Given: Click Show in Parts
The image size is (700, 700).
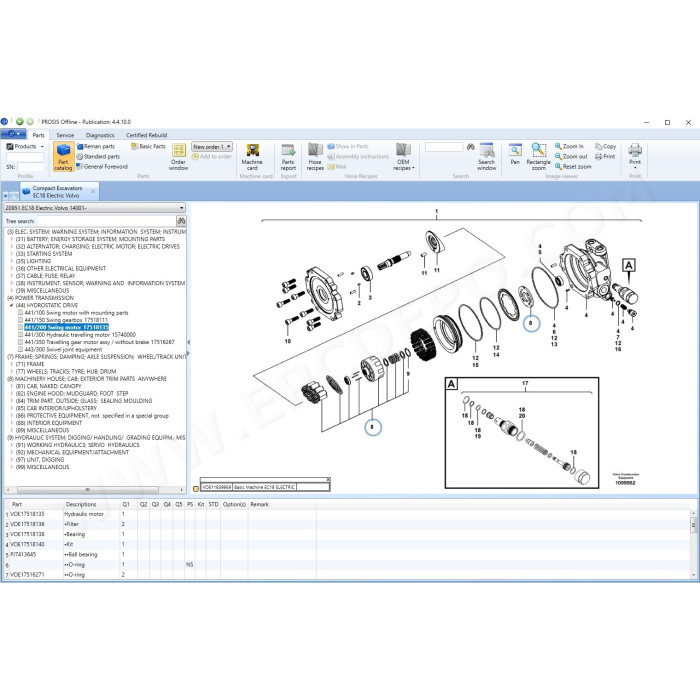Looking at the screenshot, I should [348, 146].
